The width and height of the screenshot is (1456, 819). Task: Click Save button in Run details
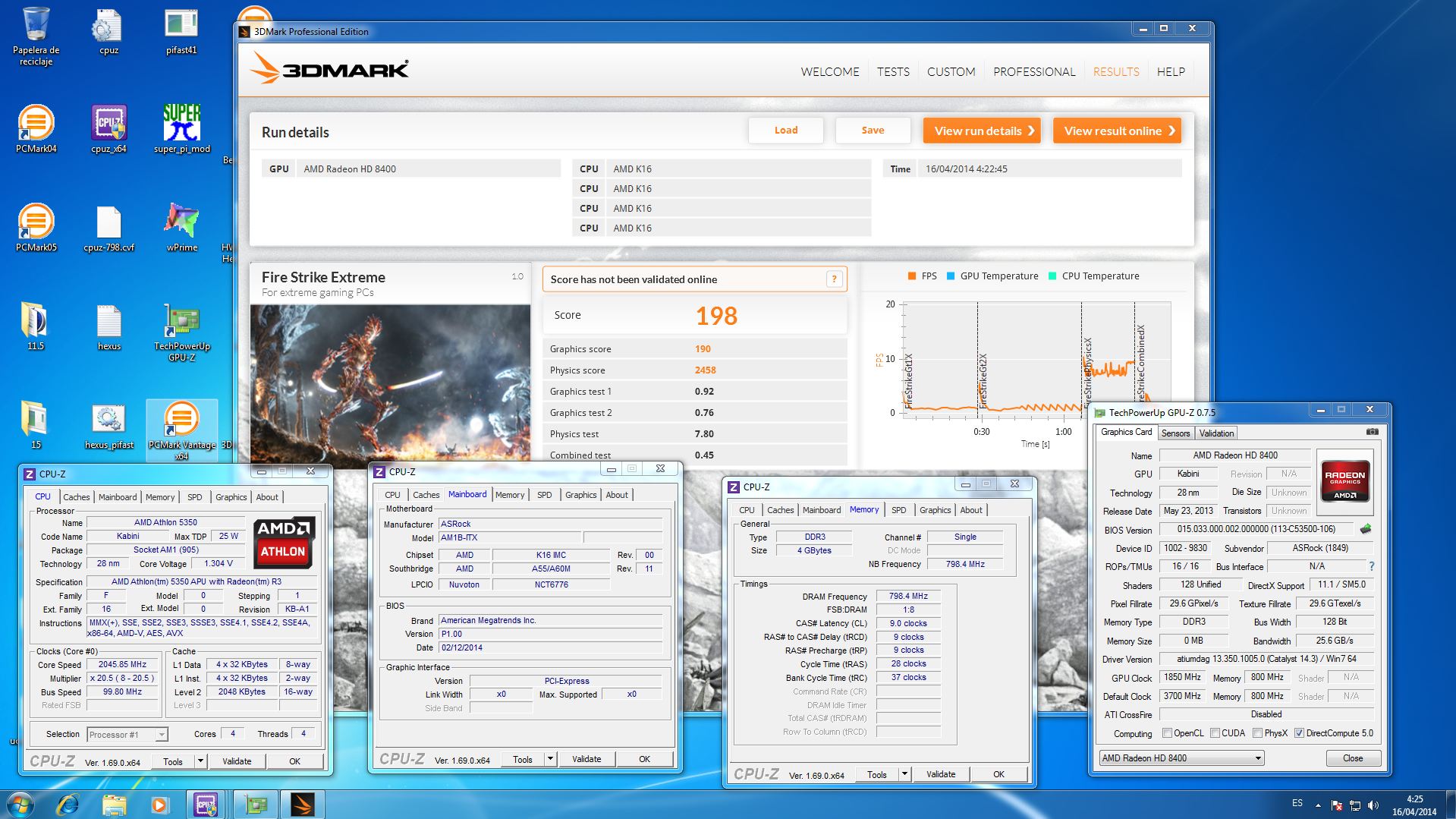tap(873, 131)
